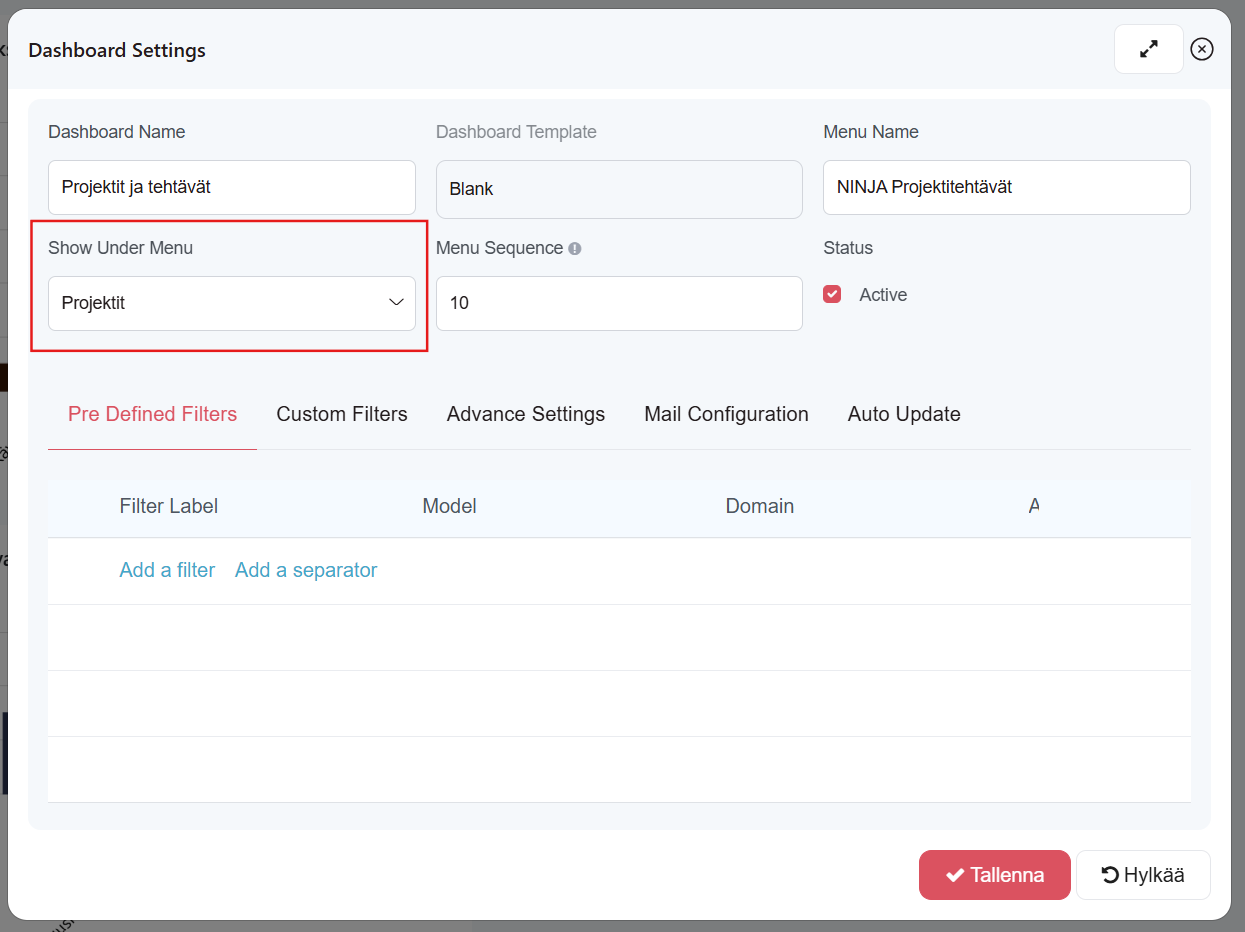Select the Pre Defined Filters tab
Viewport: 1245px width, 932px height.
point(152,414)
